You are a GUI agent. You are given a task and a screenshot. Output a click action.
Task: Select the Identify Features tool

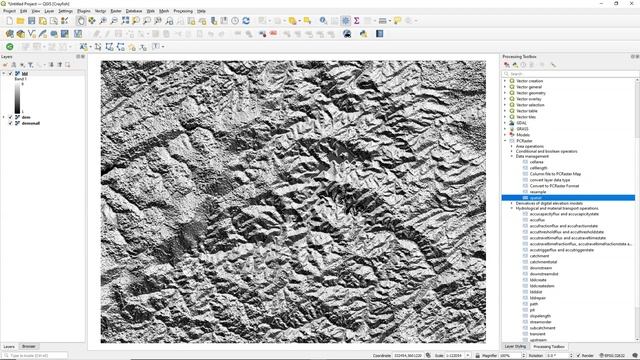click(x=323, y=21)
